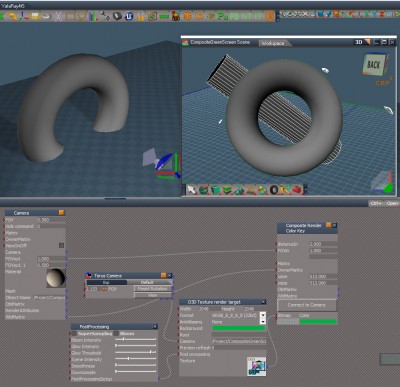Expand the scene toolbar overflow arrow

click(306, 190)
